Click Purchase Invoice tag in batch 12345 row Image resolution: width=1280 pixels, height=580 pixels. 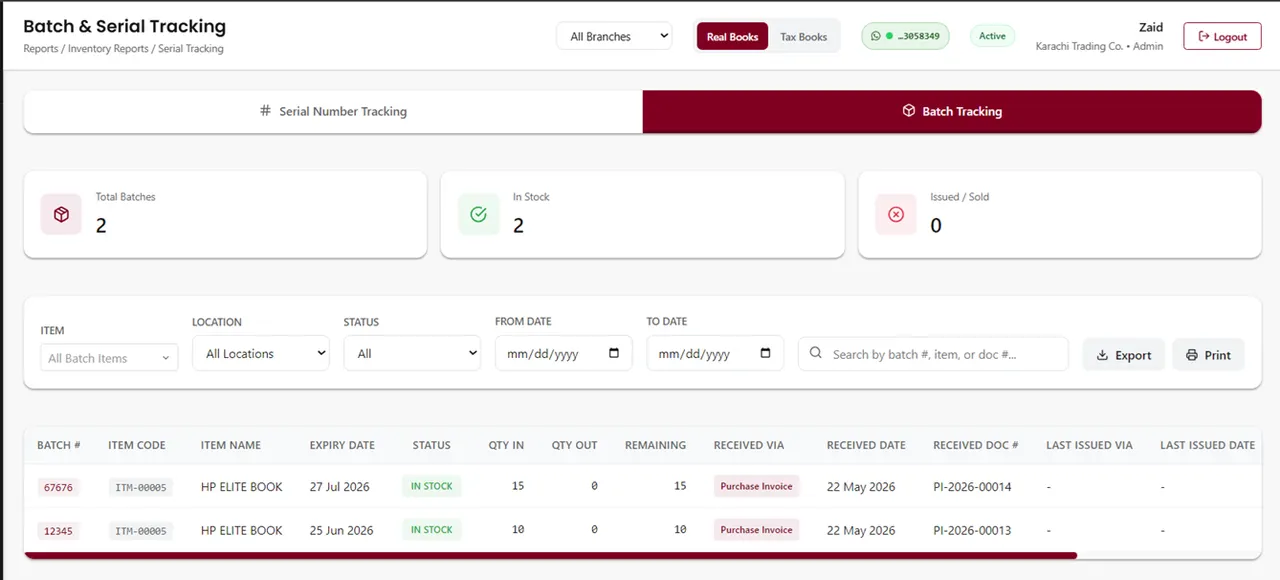[756, 530]
